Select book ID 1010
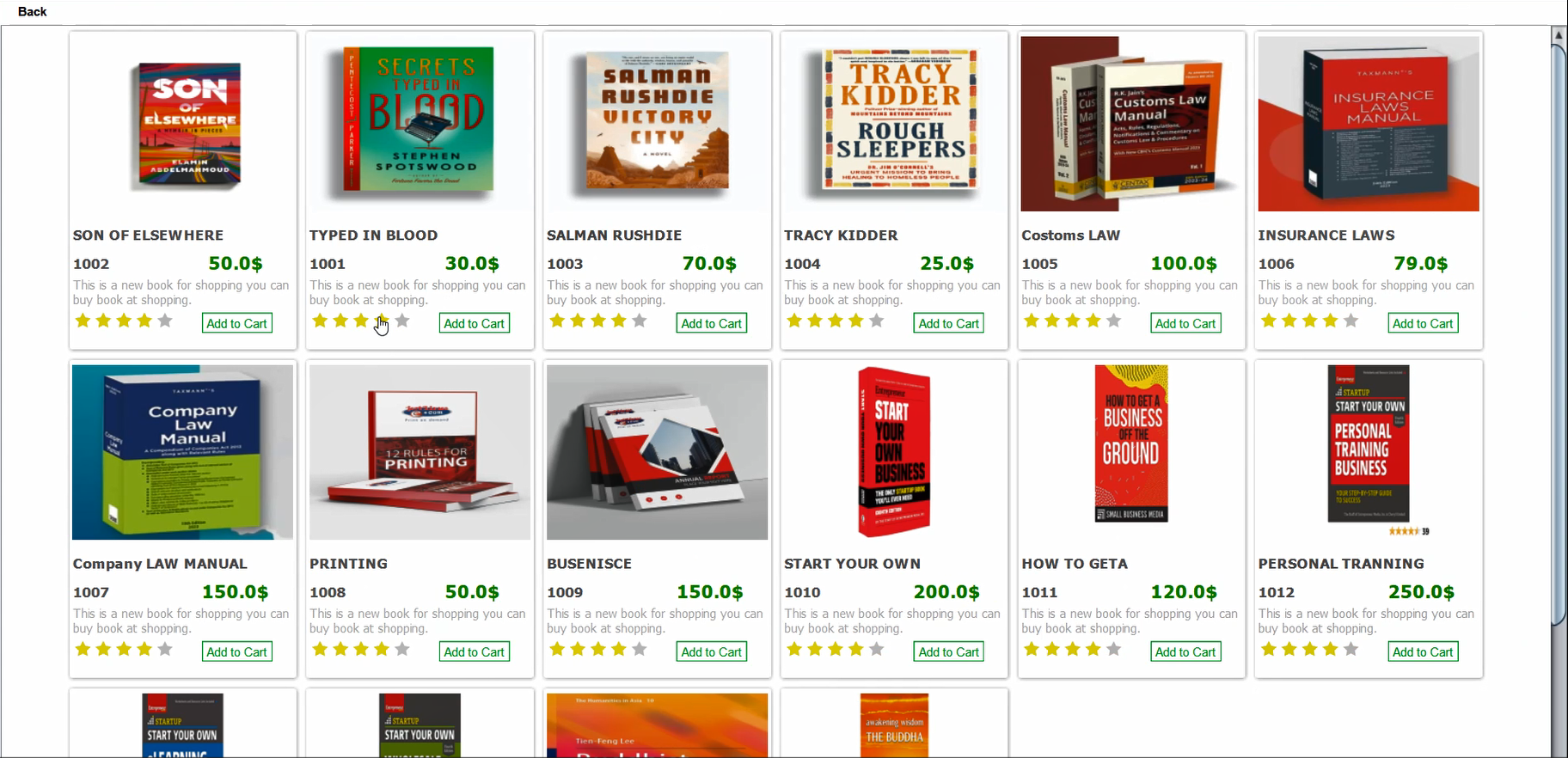Screen dimensions: 1568x758 pyautogui.click(x=802, y=592)
